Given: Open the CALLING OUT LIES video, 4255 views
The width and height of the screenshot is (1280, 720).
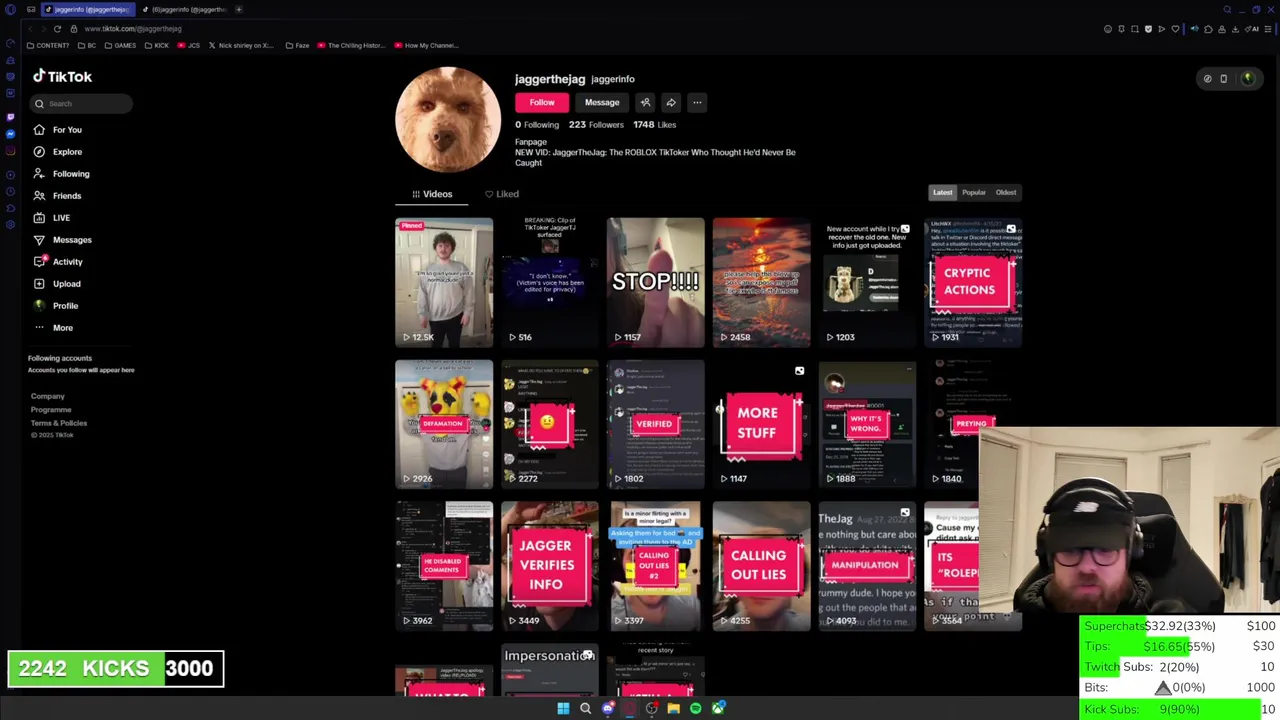Looking at the screenshot, I should [761, 566].
